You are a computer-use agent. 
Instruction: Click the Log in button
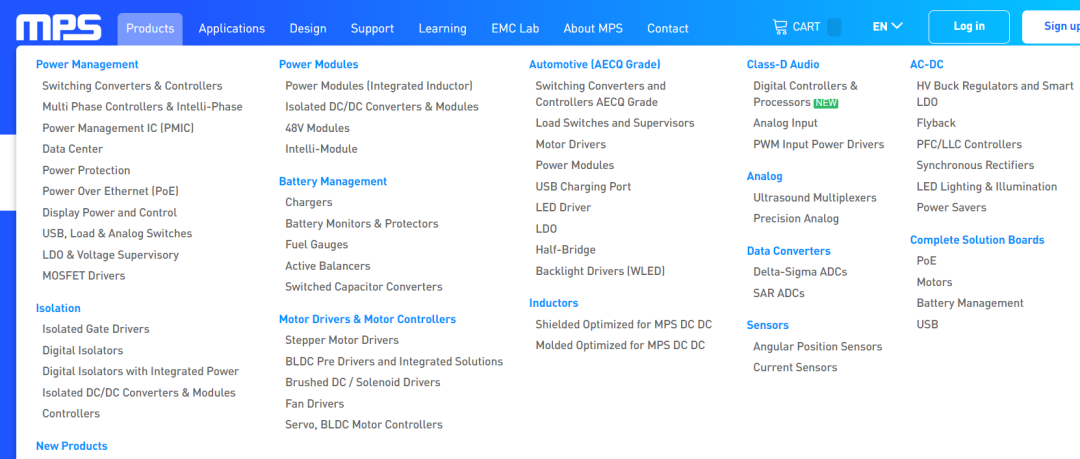pyautogui.click(x=968, y=27)
